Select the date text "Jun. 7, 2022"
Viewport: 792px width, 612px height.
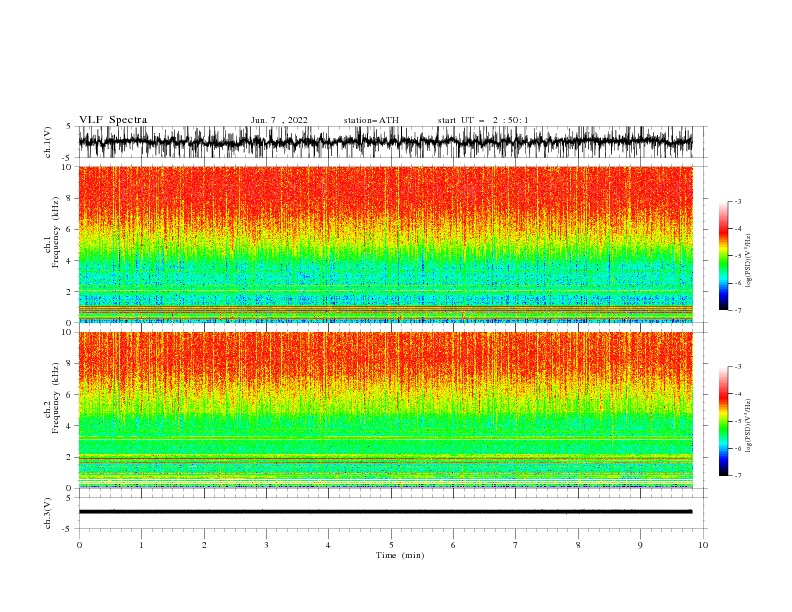[279, 120]
